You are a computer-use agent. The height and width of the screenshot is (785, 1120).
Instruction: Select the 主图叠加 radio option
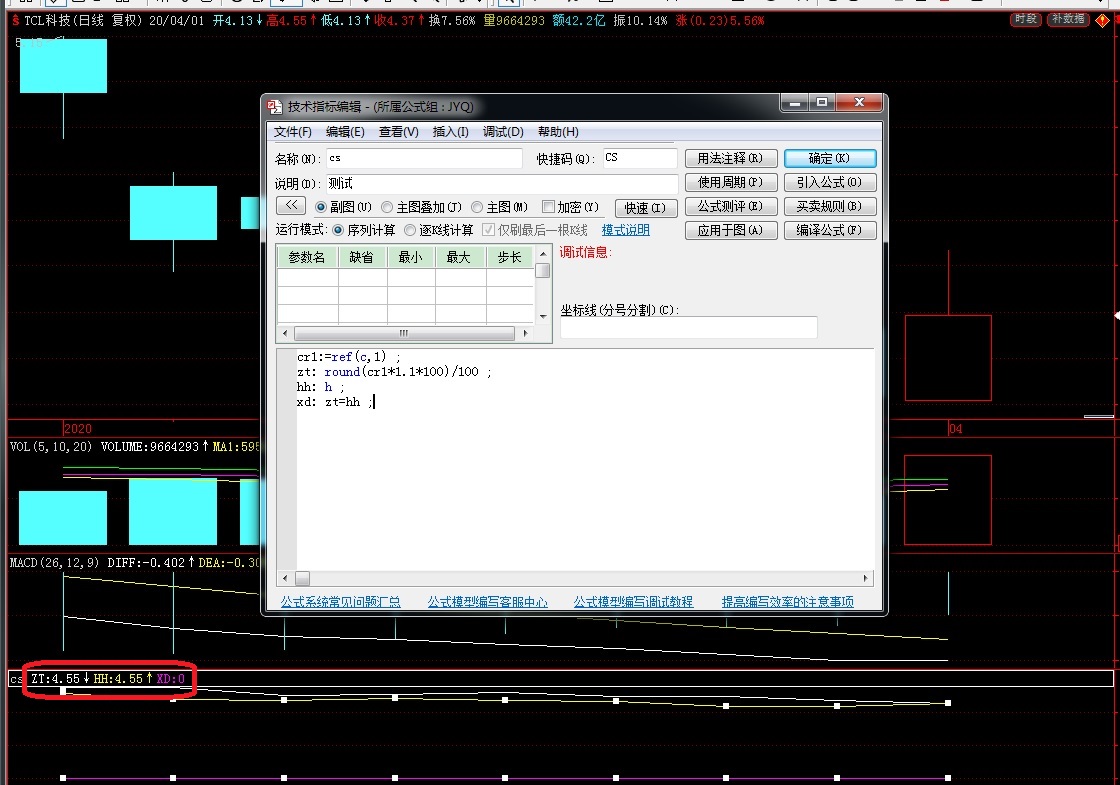[x=387, y=207]
